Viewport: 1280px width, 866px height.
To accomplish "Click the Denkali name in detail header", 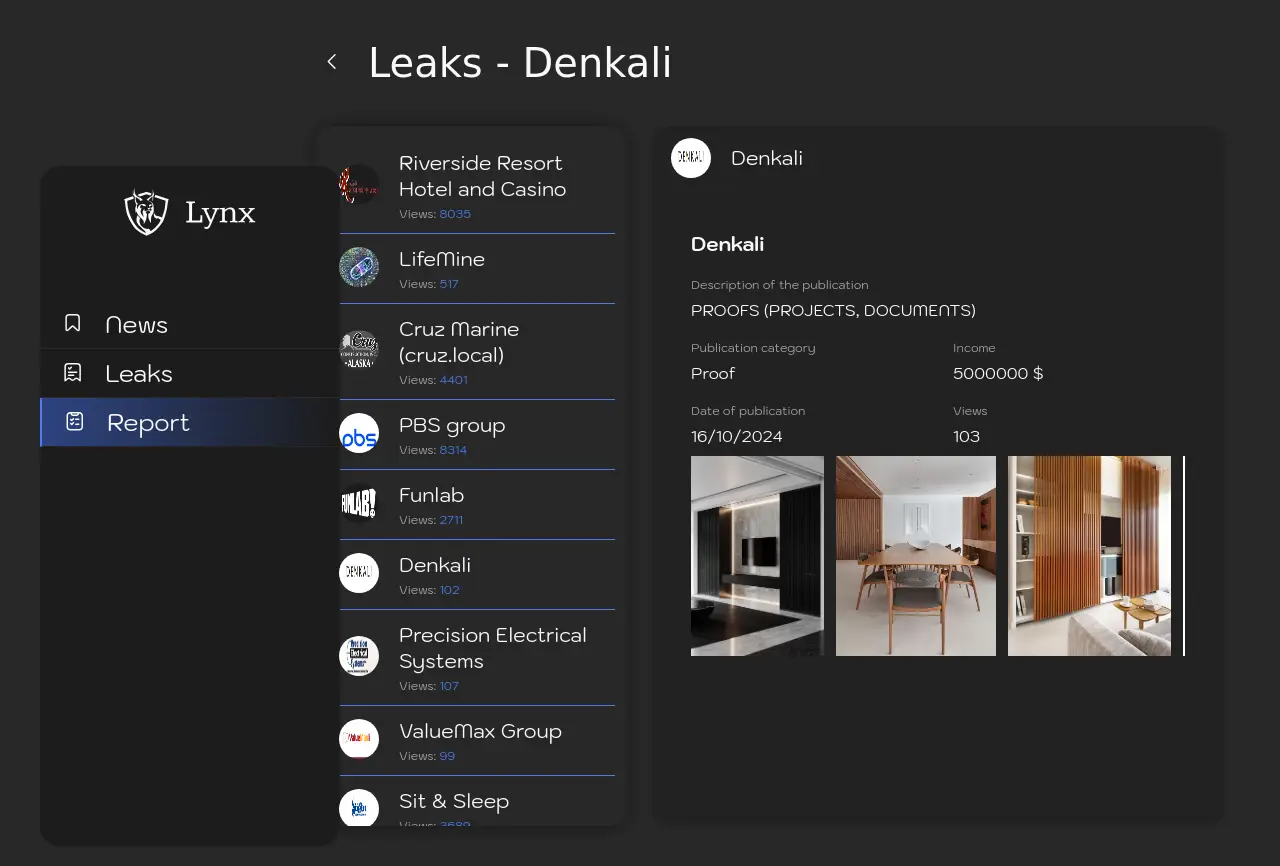I will [x=767, y=158].
